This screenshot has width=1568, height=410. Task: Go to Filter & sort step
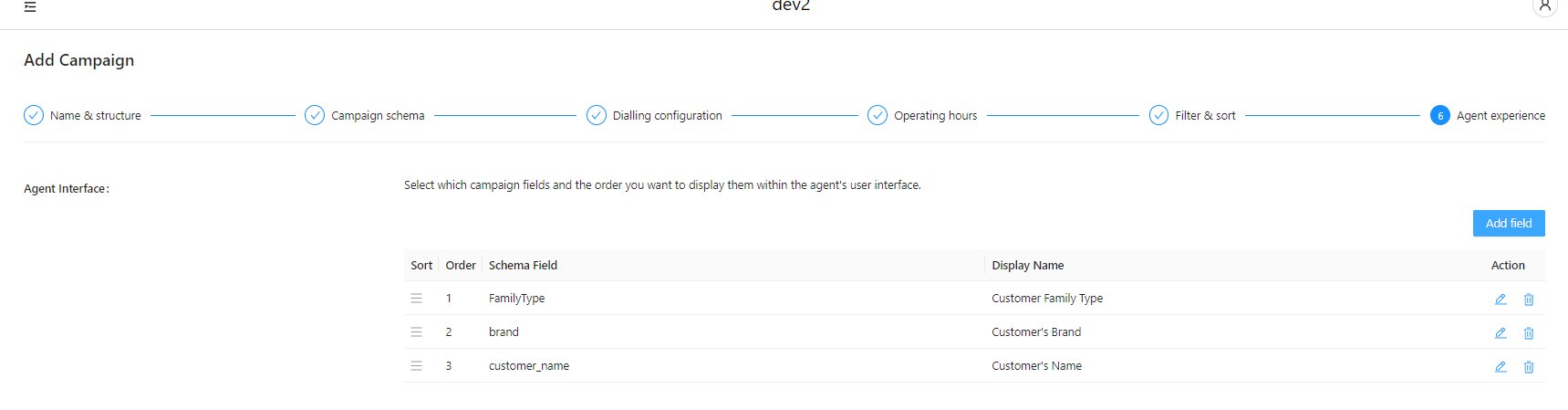click(1193, 115)
